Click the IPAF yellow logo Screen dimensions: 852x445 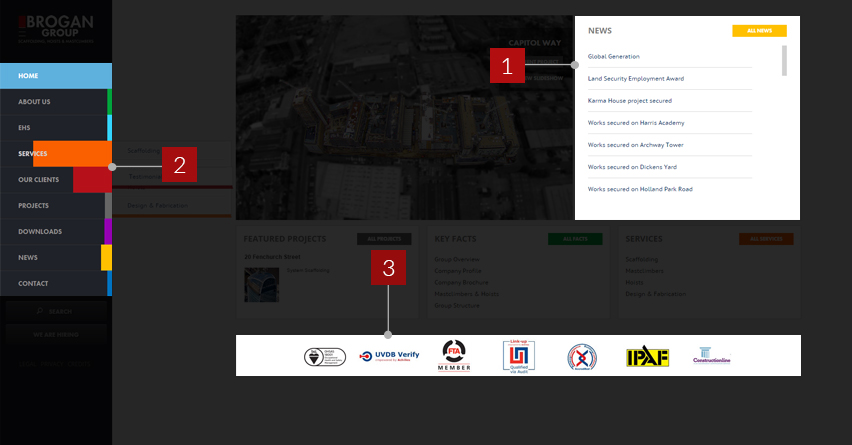(646, 357)
